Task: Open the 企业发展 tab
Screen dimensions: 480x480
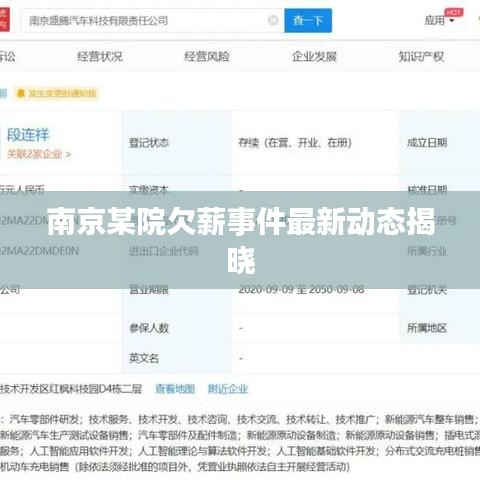Action: [314, 57]
